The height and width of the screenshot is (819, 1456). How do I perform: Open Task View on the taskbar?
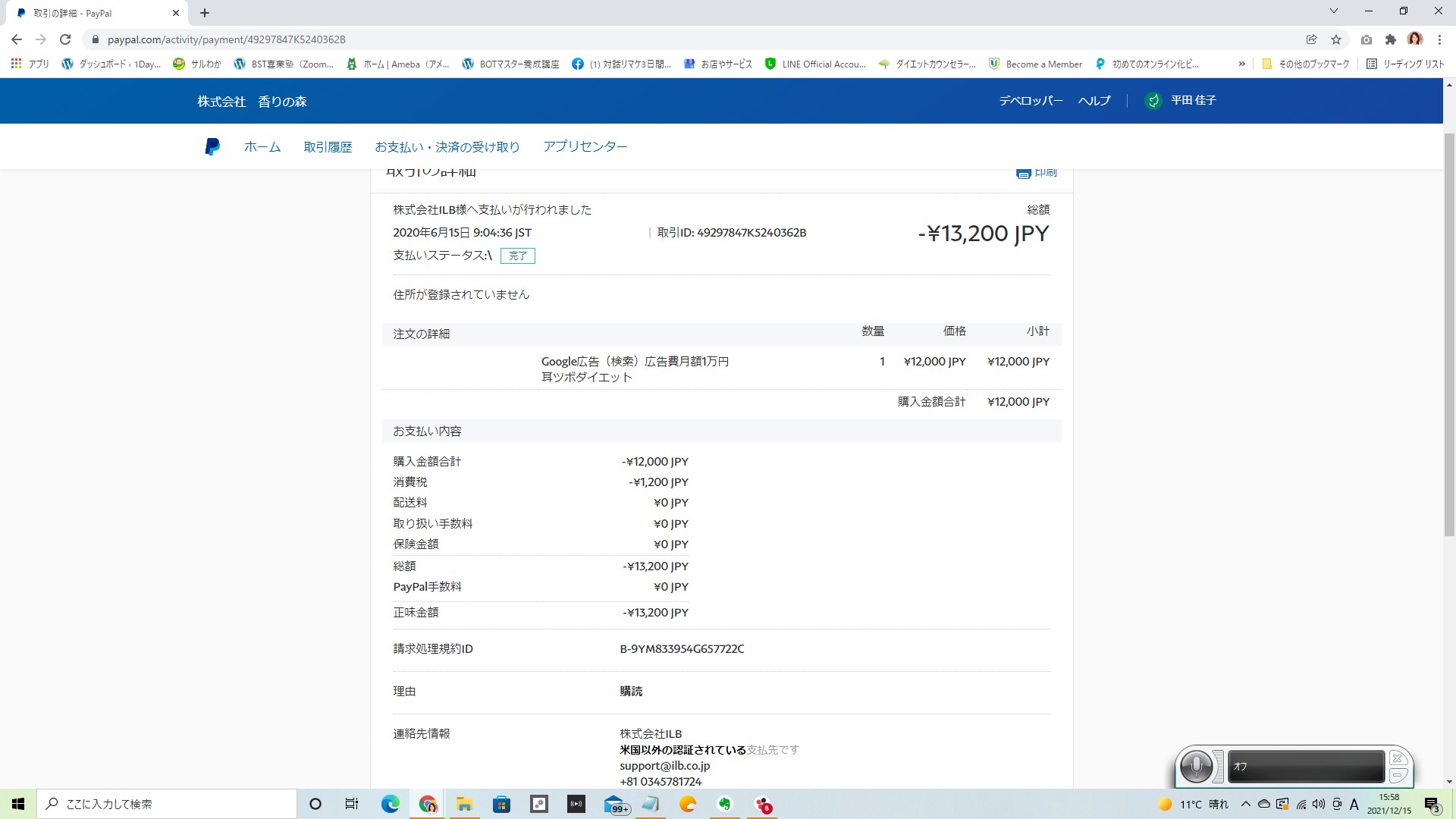point(352,804)
